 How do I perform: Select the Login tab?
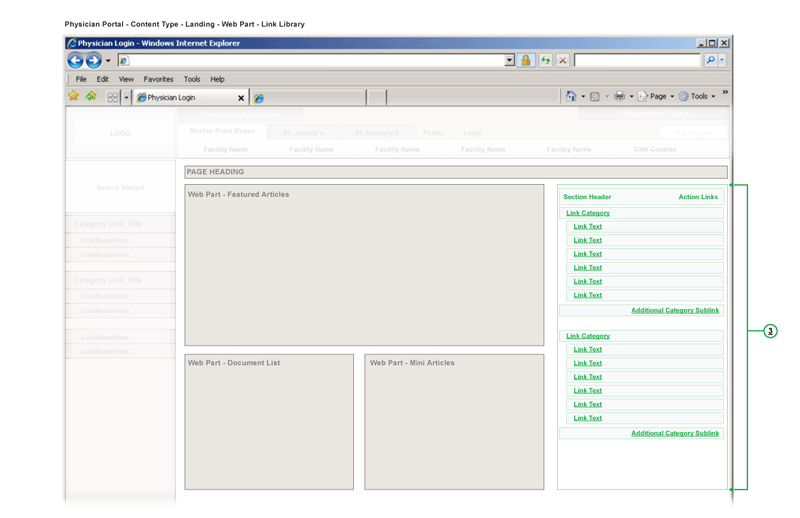[472, 133]
